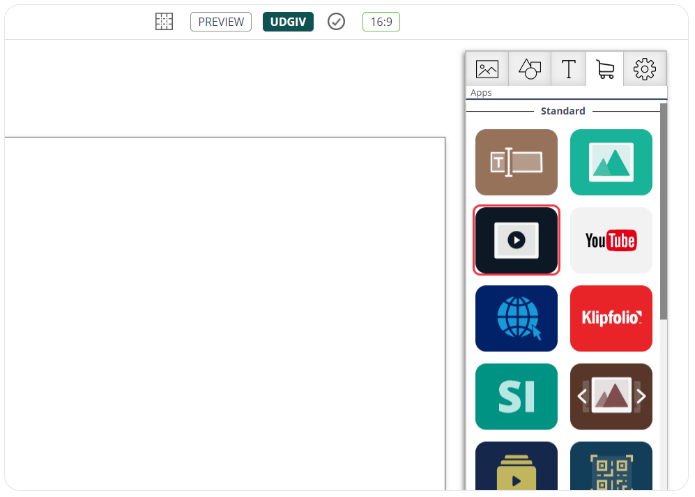Add the QR code app
695x497 pixels.
coord(611,466)
